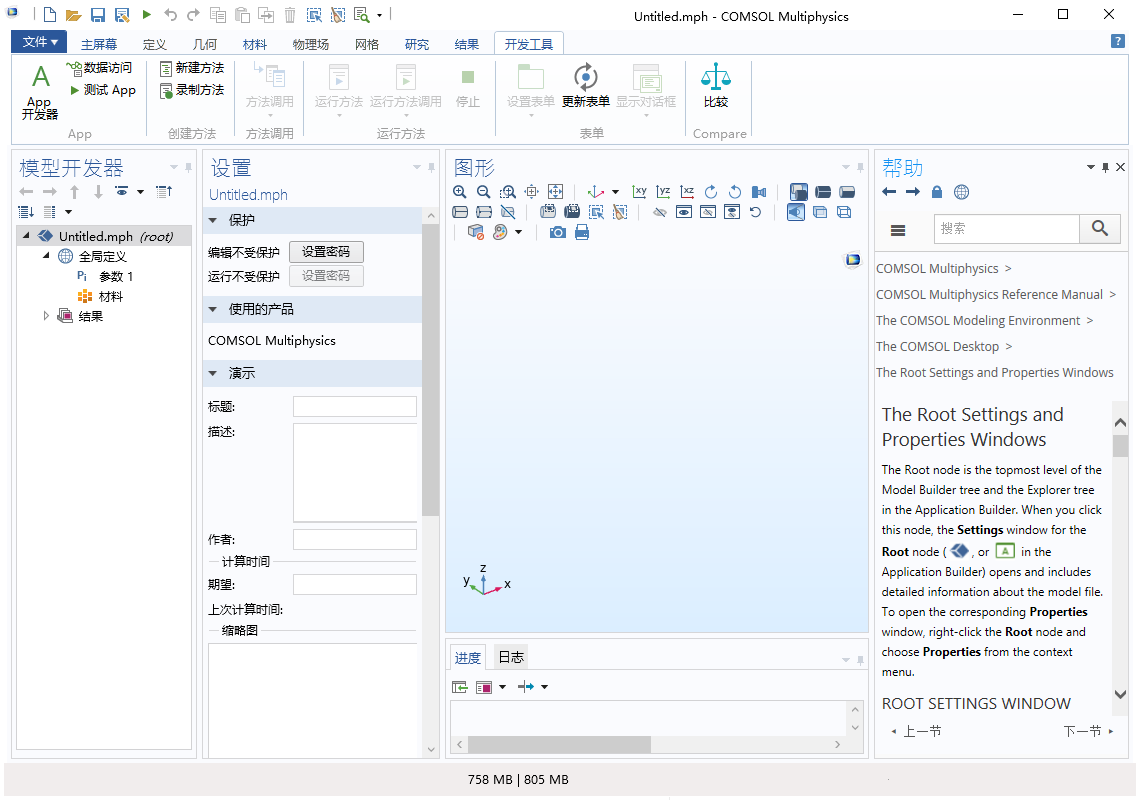Collapse the 演示 section
Screen dimensions: 1140x800
213,373
